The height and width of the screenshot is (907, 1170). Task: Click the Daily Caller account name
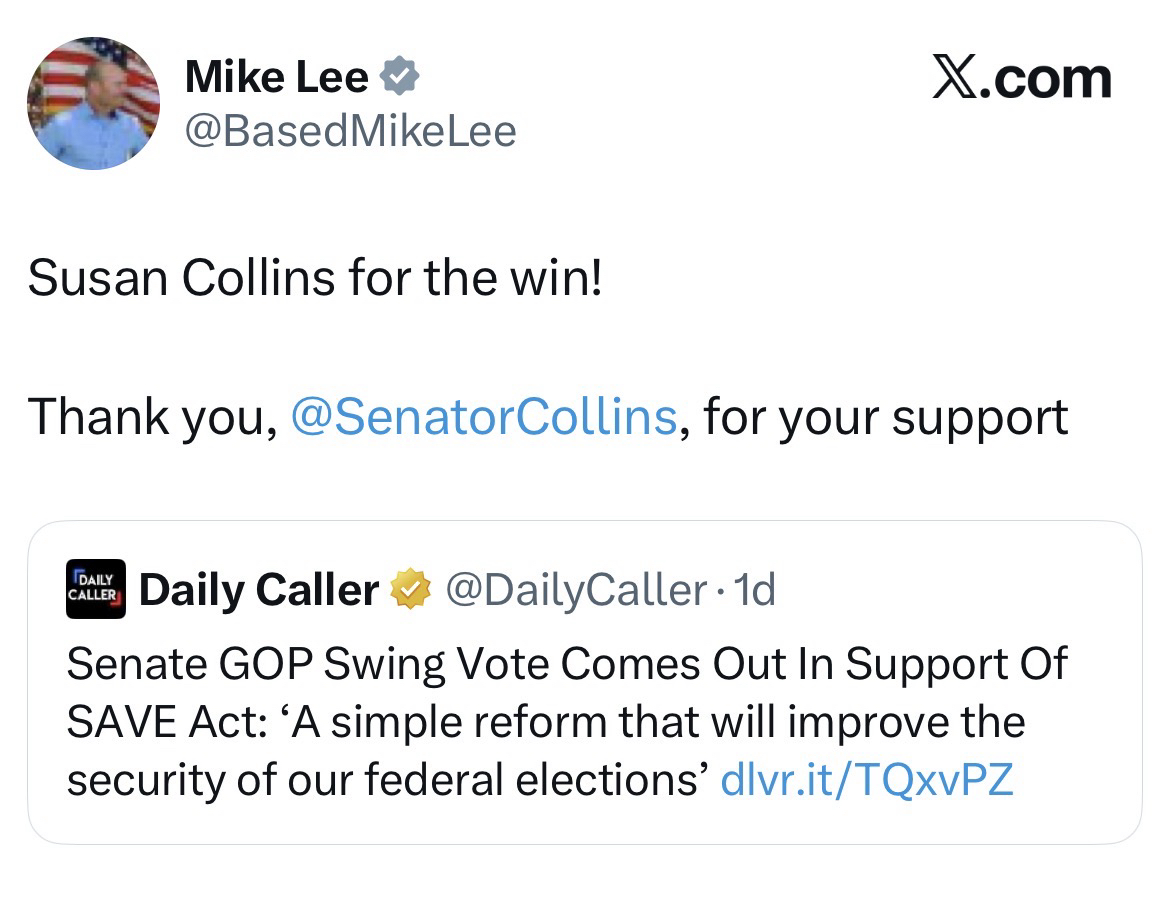click(259, 590)
